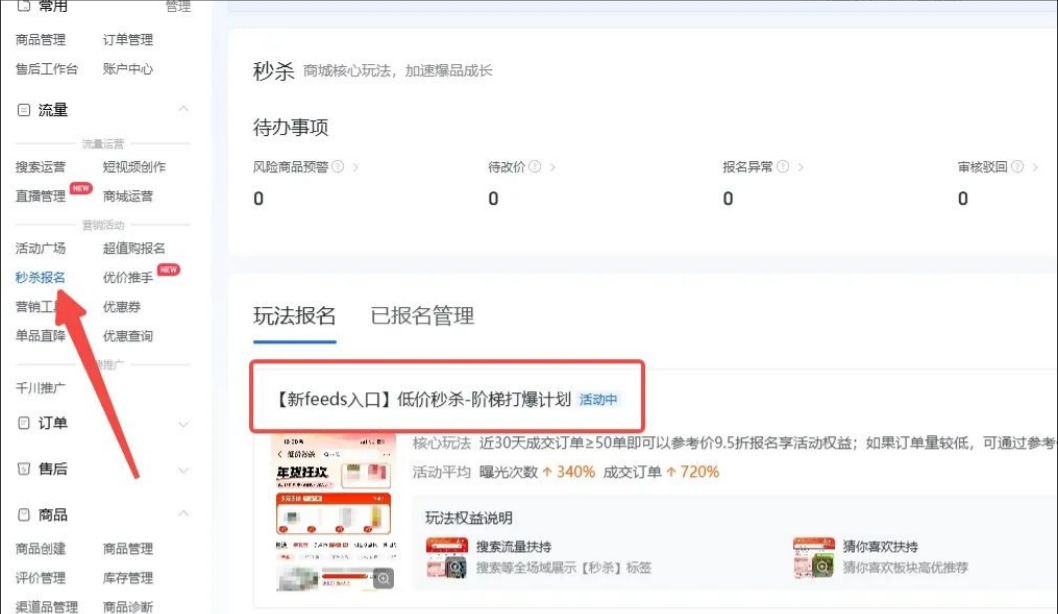Click the 风险商品预警 count value

258,198
